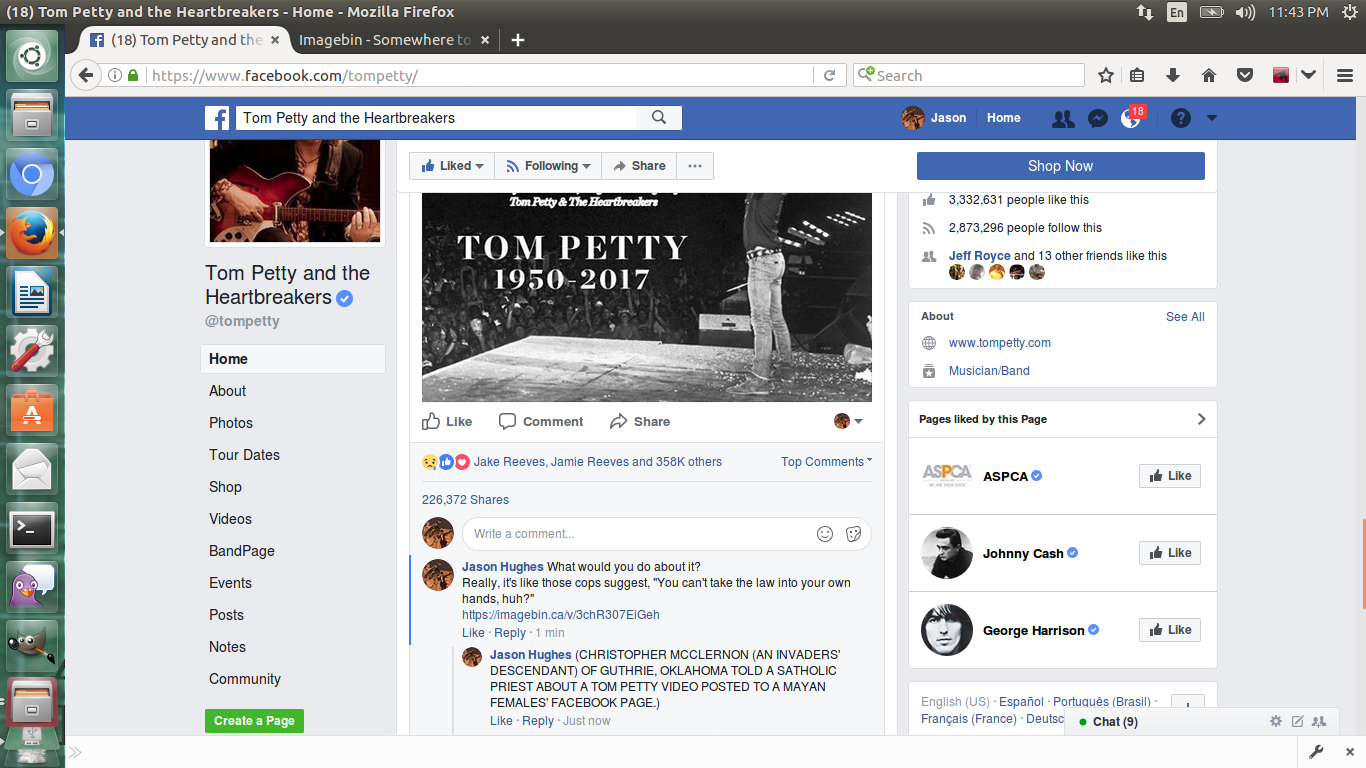The height and width of the screenshot is (768, 1366).
Task: Open the imagebin.ca link in comment
Action: (561, 615)
